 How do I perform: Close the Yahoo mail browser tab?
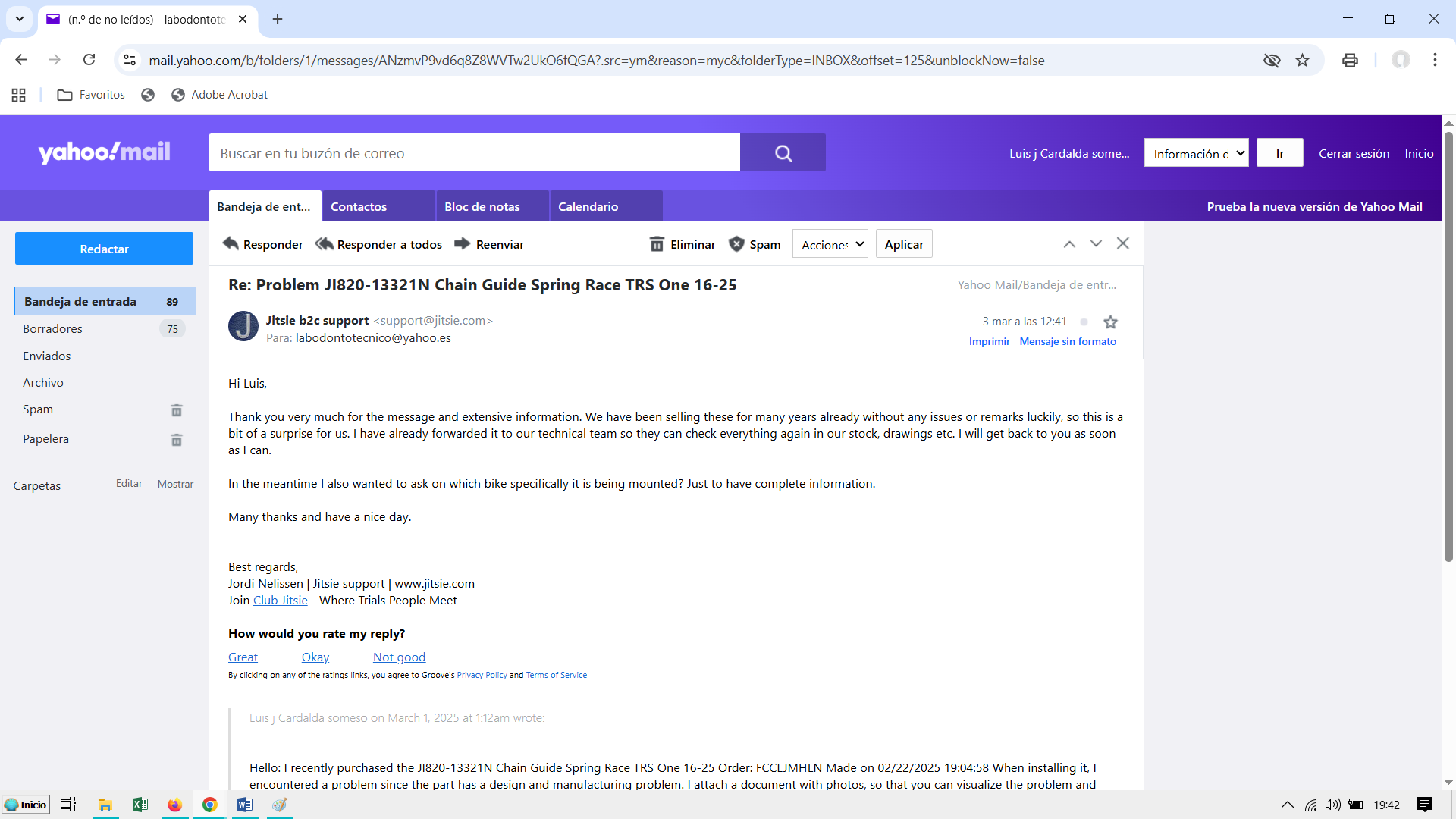pyautogui.click(x=243, y=19)
